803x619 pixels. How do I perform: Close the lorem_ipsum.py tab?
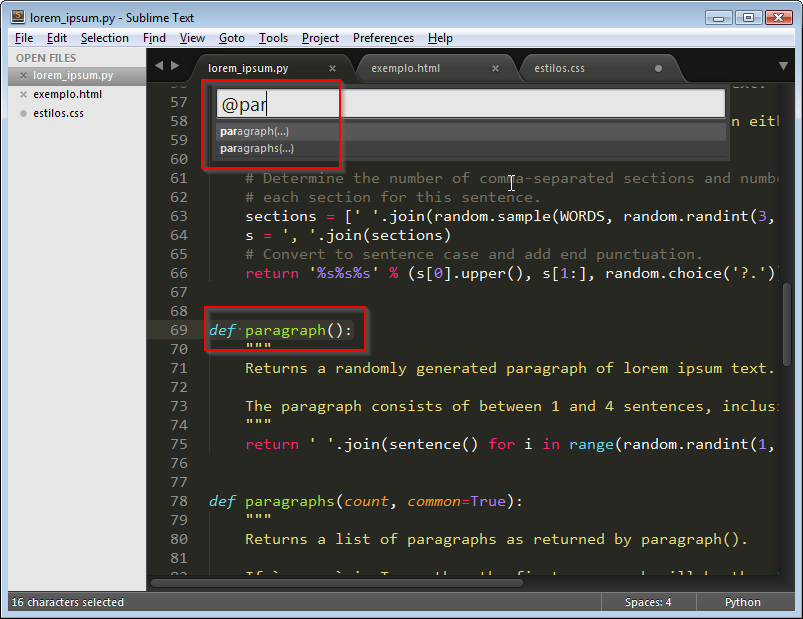click(x=333, y=69)
